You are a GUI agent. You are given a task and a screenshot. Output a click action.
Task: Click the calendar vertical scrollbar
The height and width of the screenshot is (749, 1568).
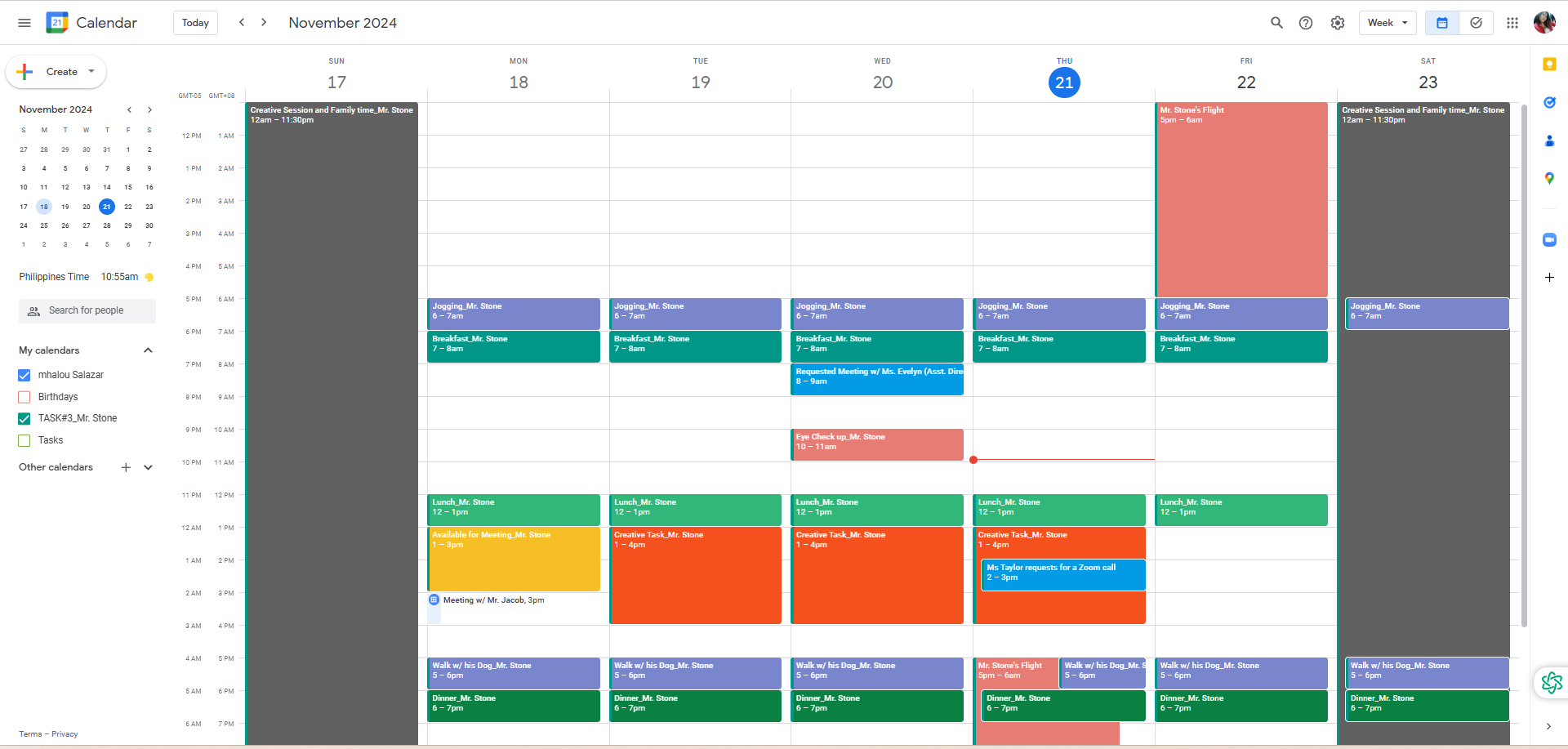pyautogui.click(x=1524, y=365)
